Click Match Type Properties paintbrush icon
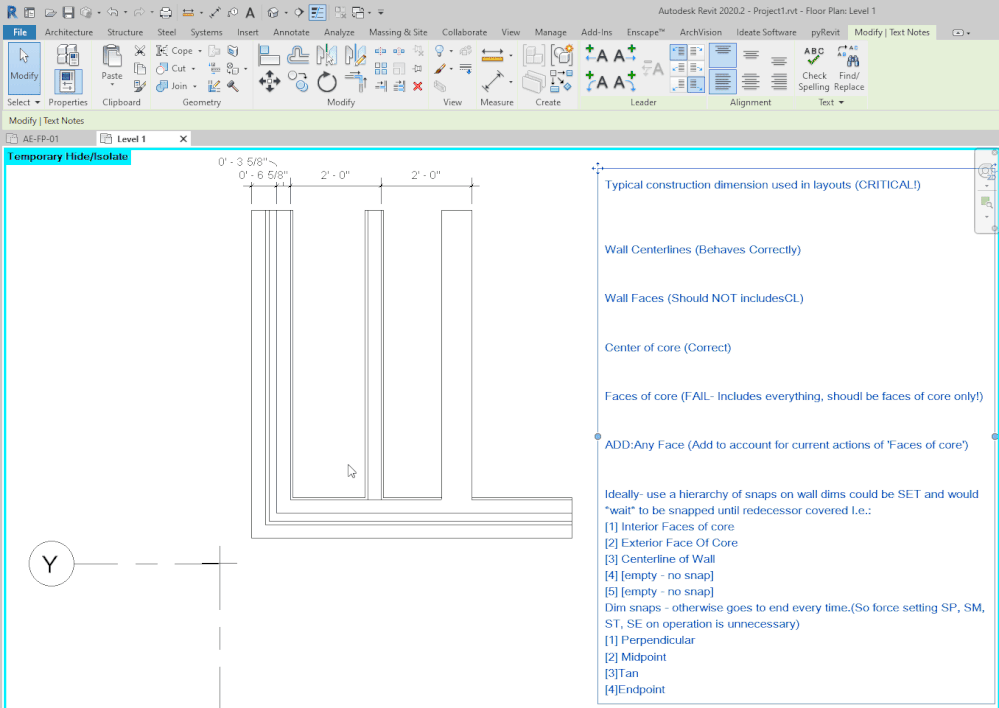Viewport: 999px width, 708px height. (x=140, y=85)
